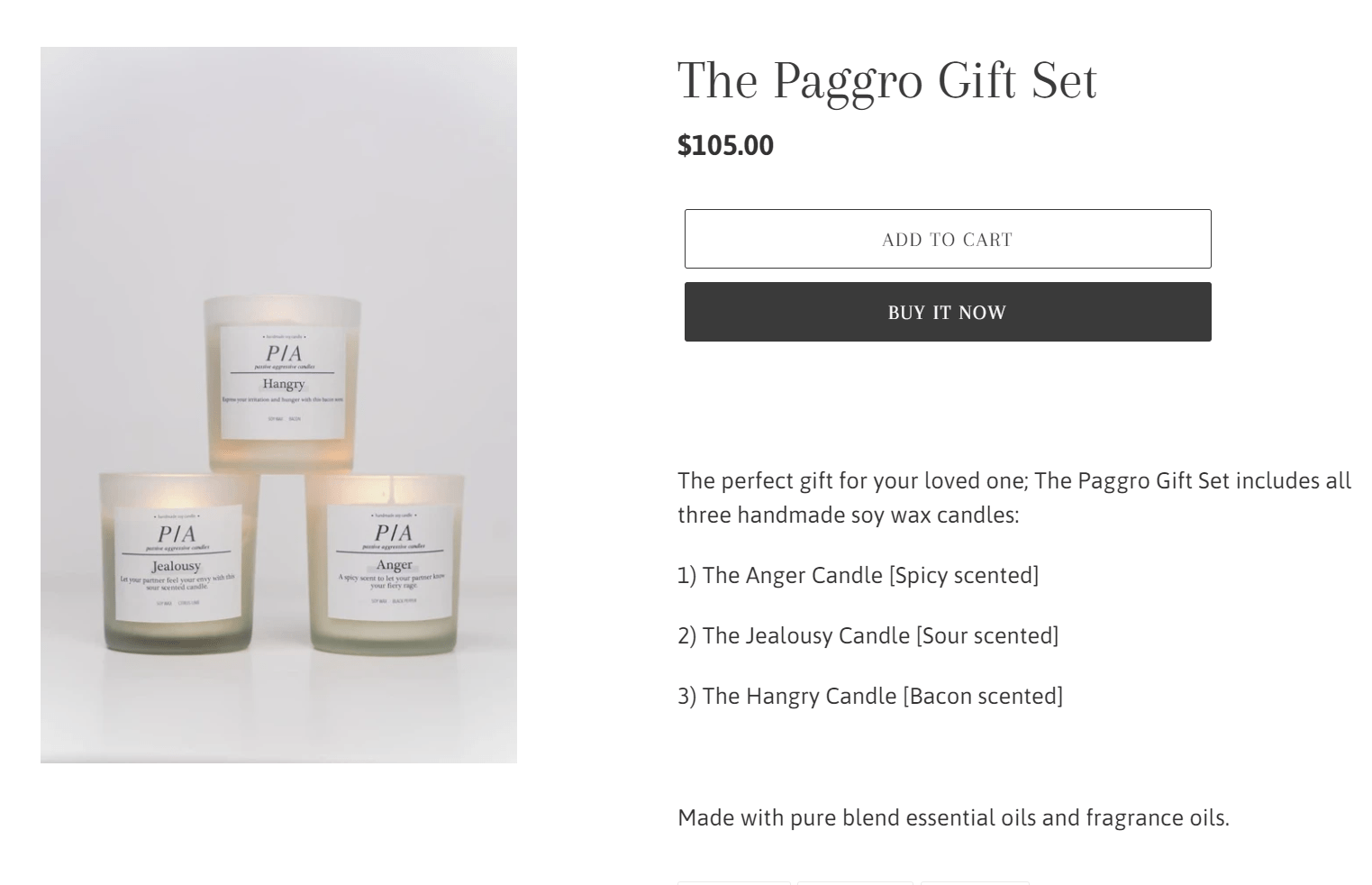Click the 'perfect gift for your loved one' paragraph
Screen dimensions: 1372x885
pyautogui.click(x=1014, y=497)
